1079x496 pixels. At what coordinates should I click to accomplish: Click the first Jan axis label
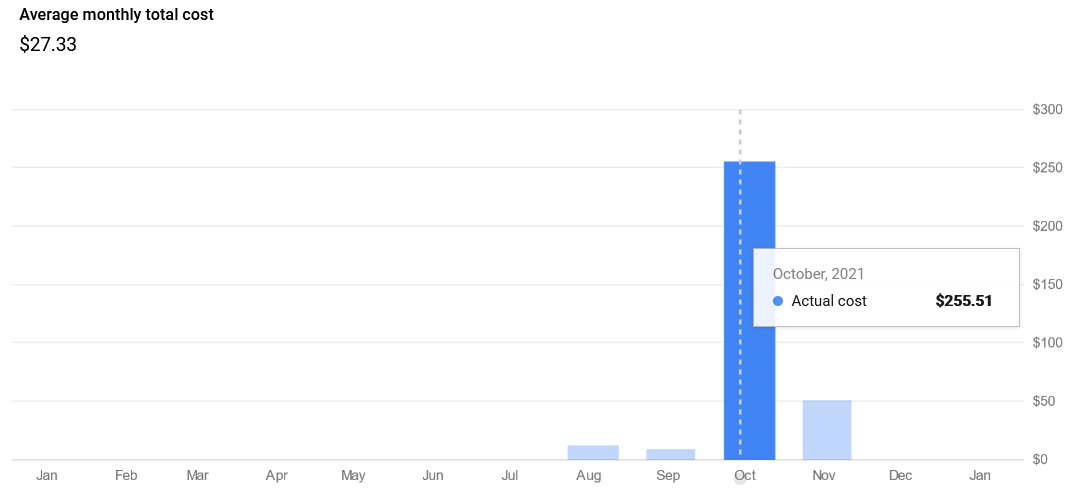tap(47, 475)
